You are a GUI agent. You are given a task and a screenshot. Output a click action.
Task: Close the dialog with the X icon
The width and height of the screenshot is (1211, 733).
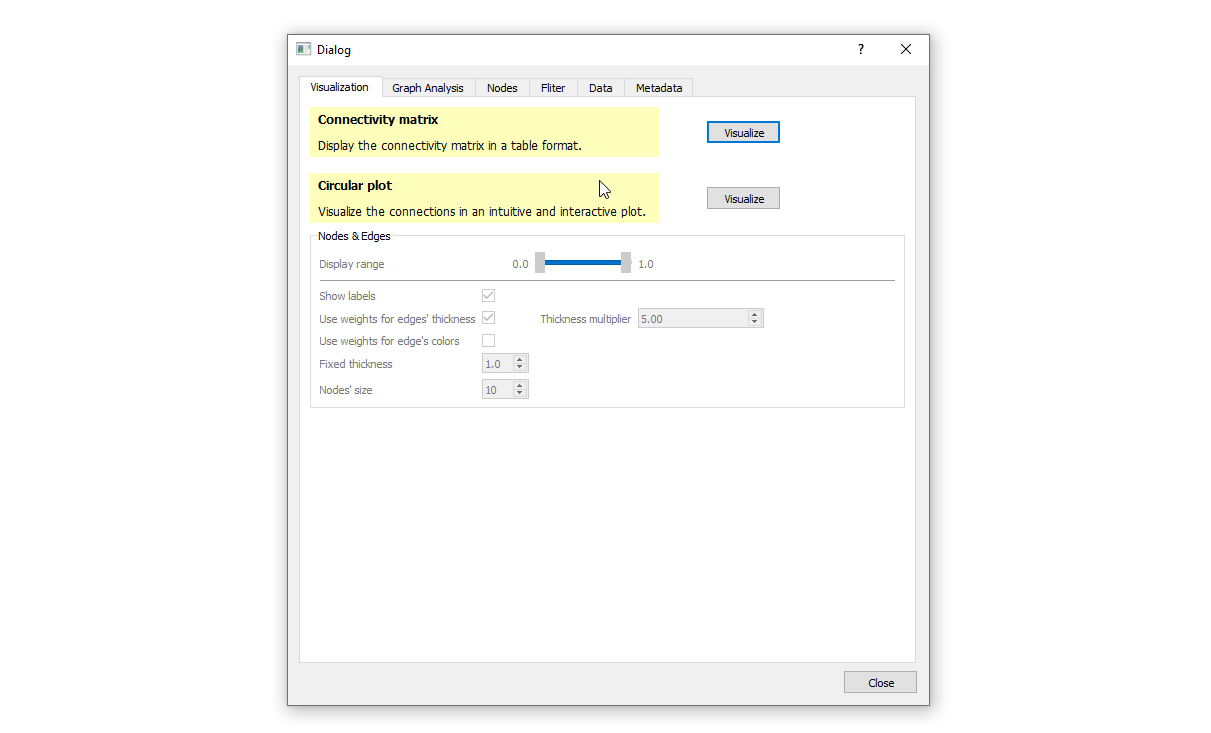905,49
